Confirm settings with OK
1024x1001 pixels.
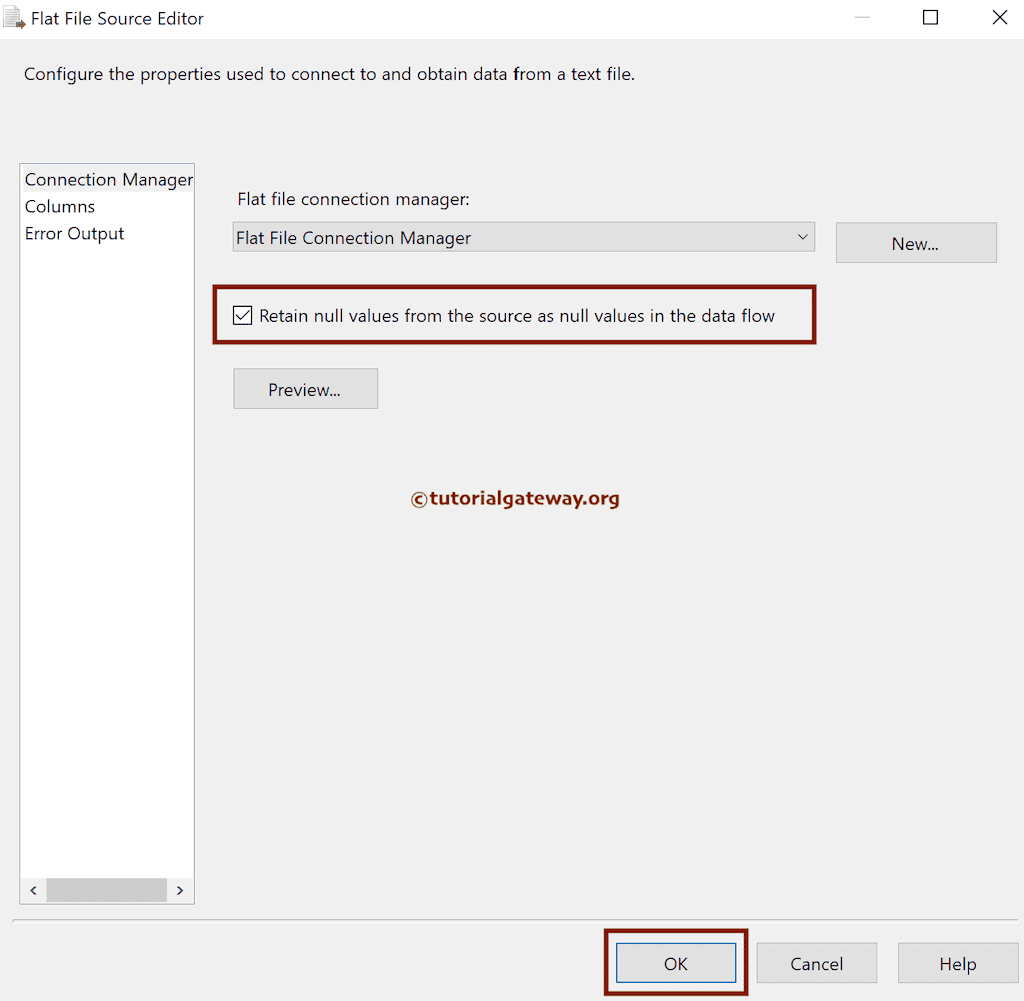click(675, 963)
